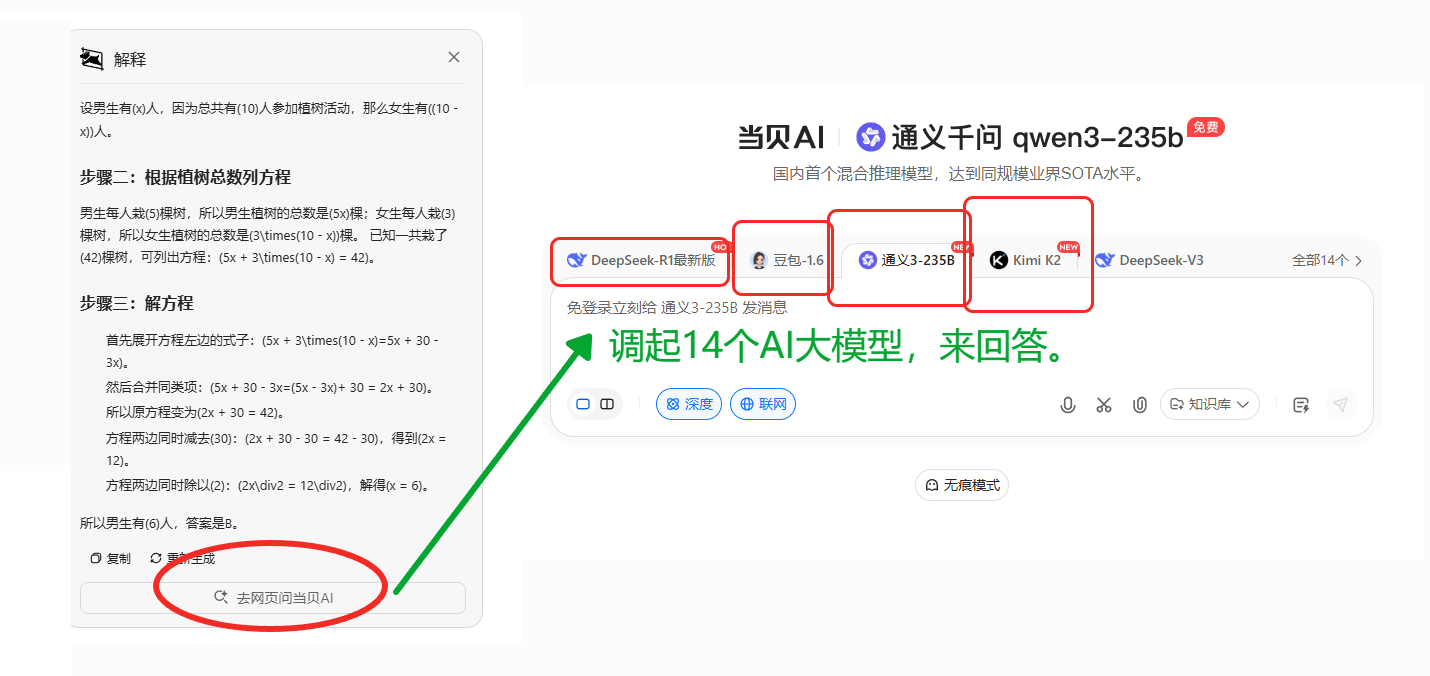This screenshot has height=676, width=1430.
Task: Click the paperclip attachment icon
Action: coord(1139,405)
